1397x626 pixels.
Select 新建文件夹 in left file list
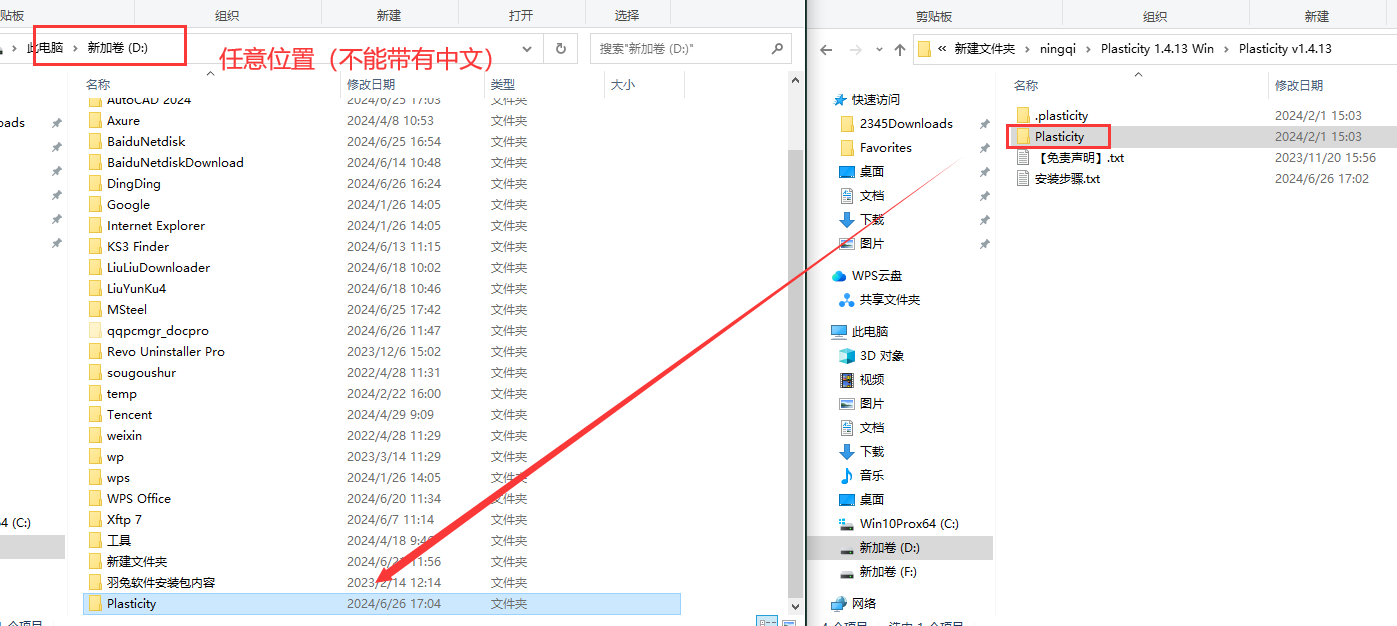tap(382, 562)
